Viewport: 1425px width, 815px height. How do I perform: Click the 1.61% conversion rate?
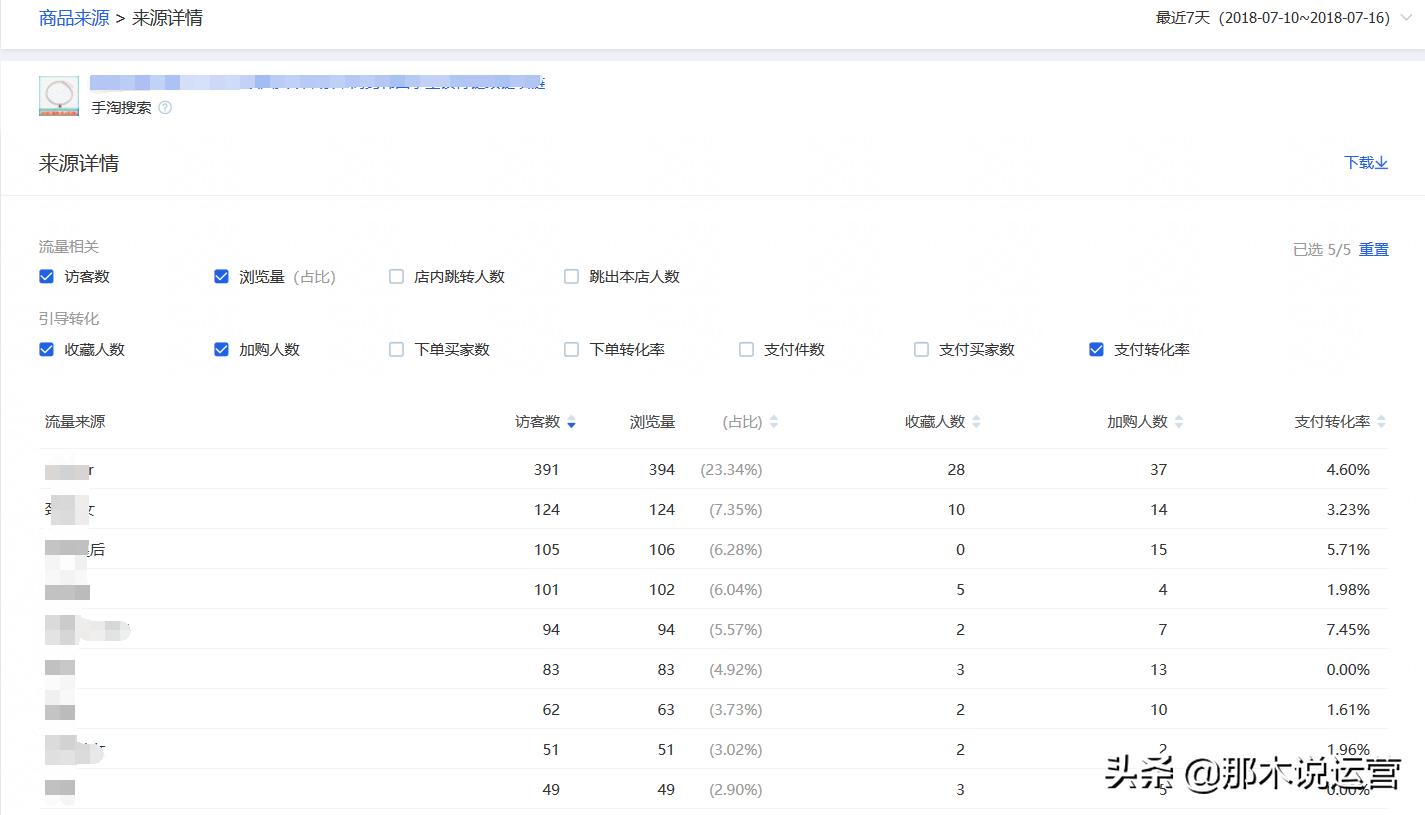pos(1348,710)
